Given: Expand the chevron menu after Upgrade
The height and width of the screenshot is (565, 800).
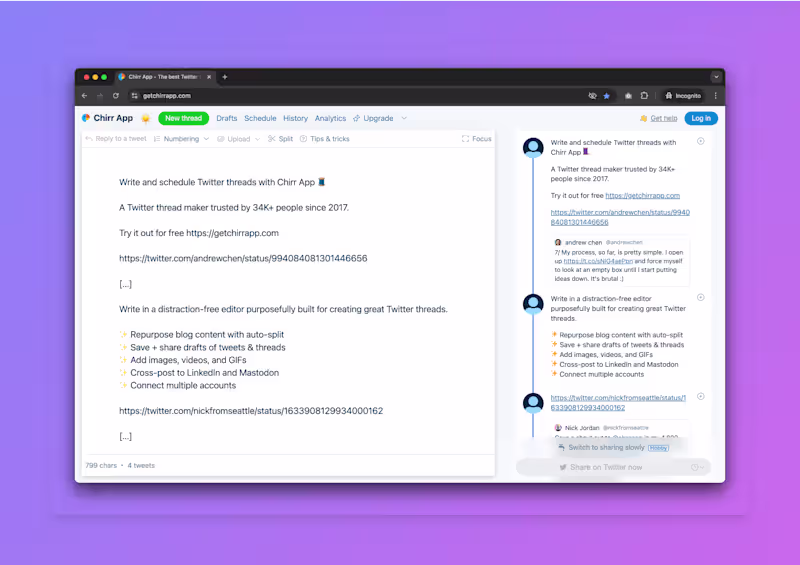Looking at the screenshot, I should coord(404,118).
